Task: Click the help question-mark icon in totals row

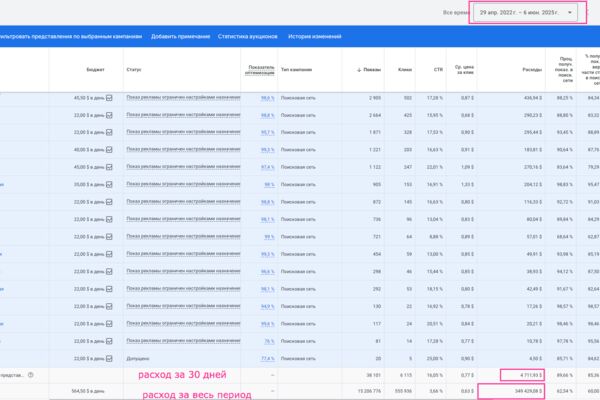Action: tap(31, 375)
